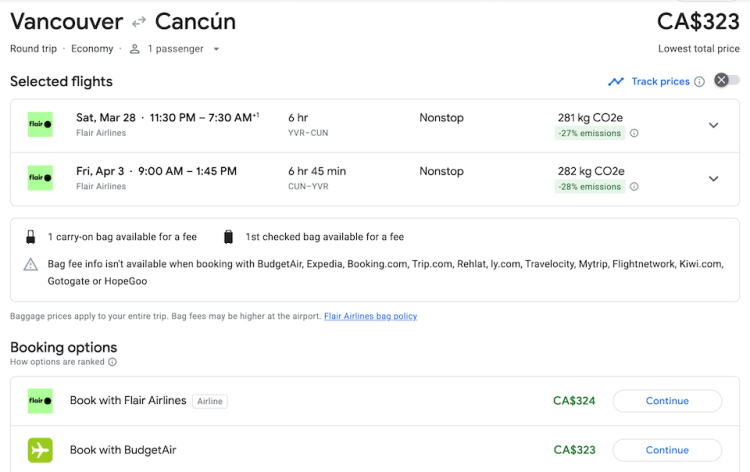Click the BudgetAir airplane logo
This screenshot has width=750, height=472.
coord(40,450)
